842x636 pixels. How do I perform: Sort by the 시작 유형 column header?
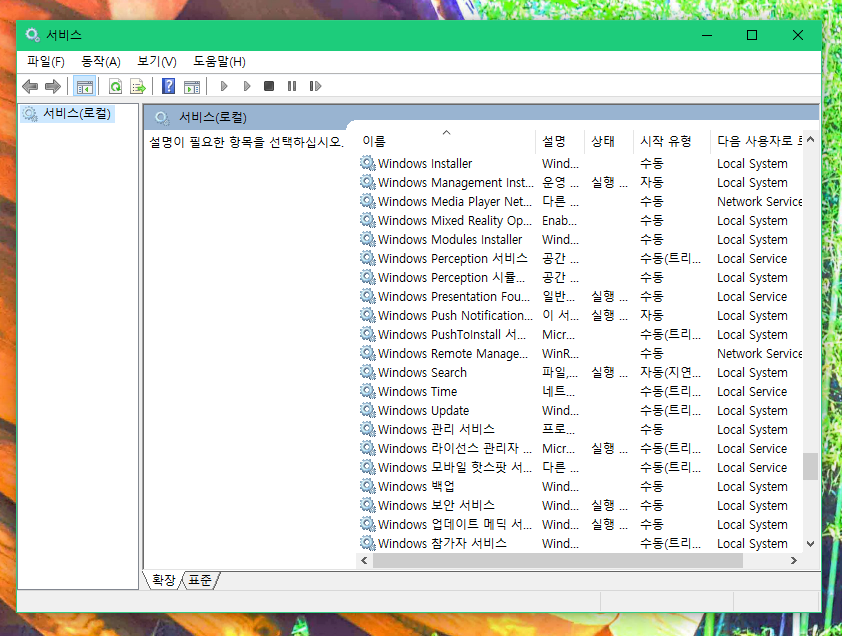[x=671, y=141]
